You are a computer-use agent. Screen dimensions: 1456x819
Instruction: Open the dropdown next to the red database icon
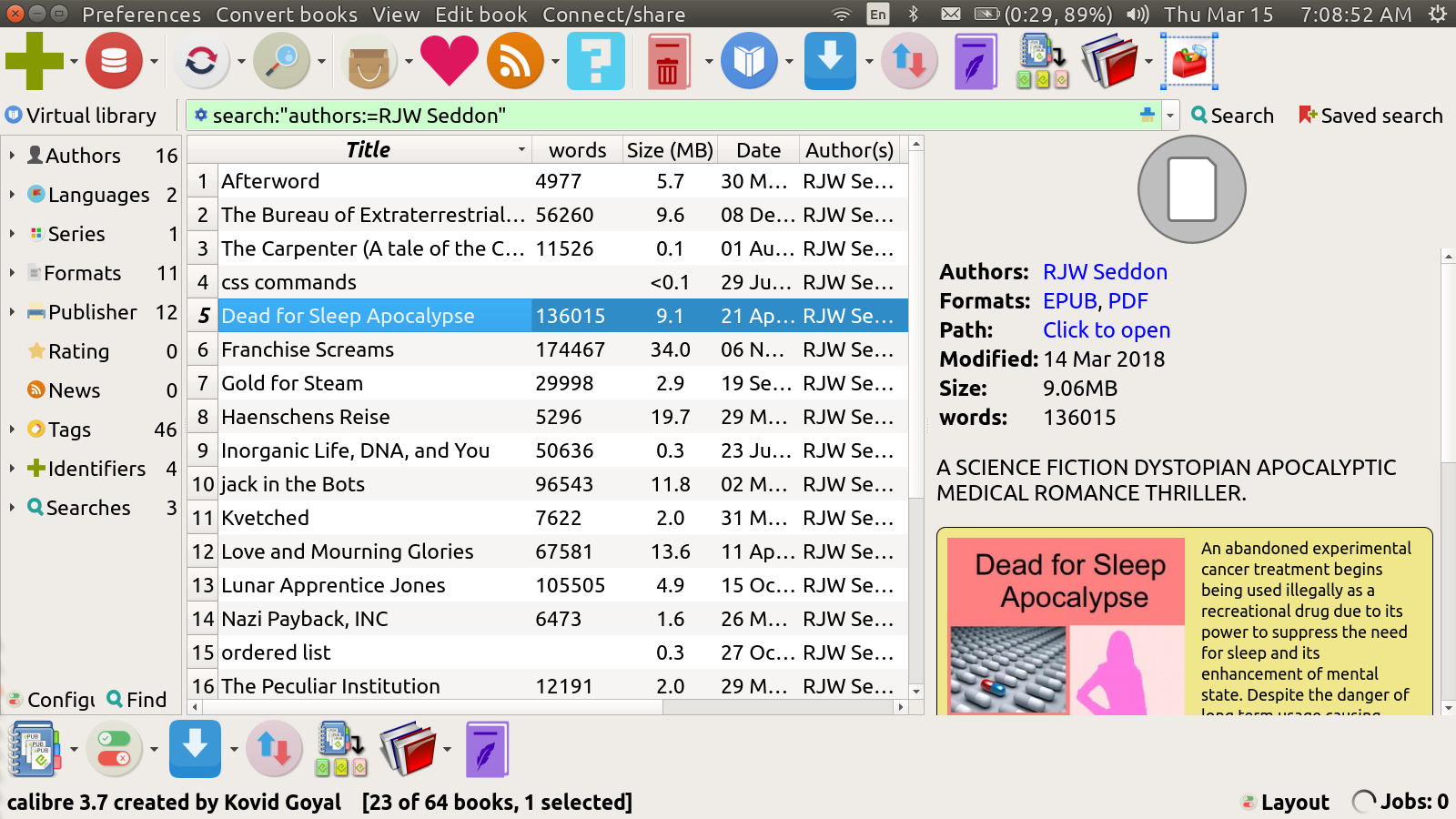(x=154, y=62)
